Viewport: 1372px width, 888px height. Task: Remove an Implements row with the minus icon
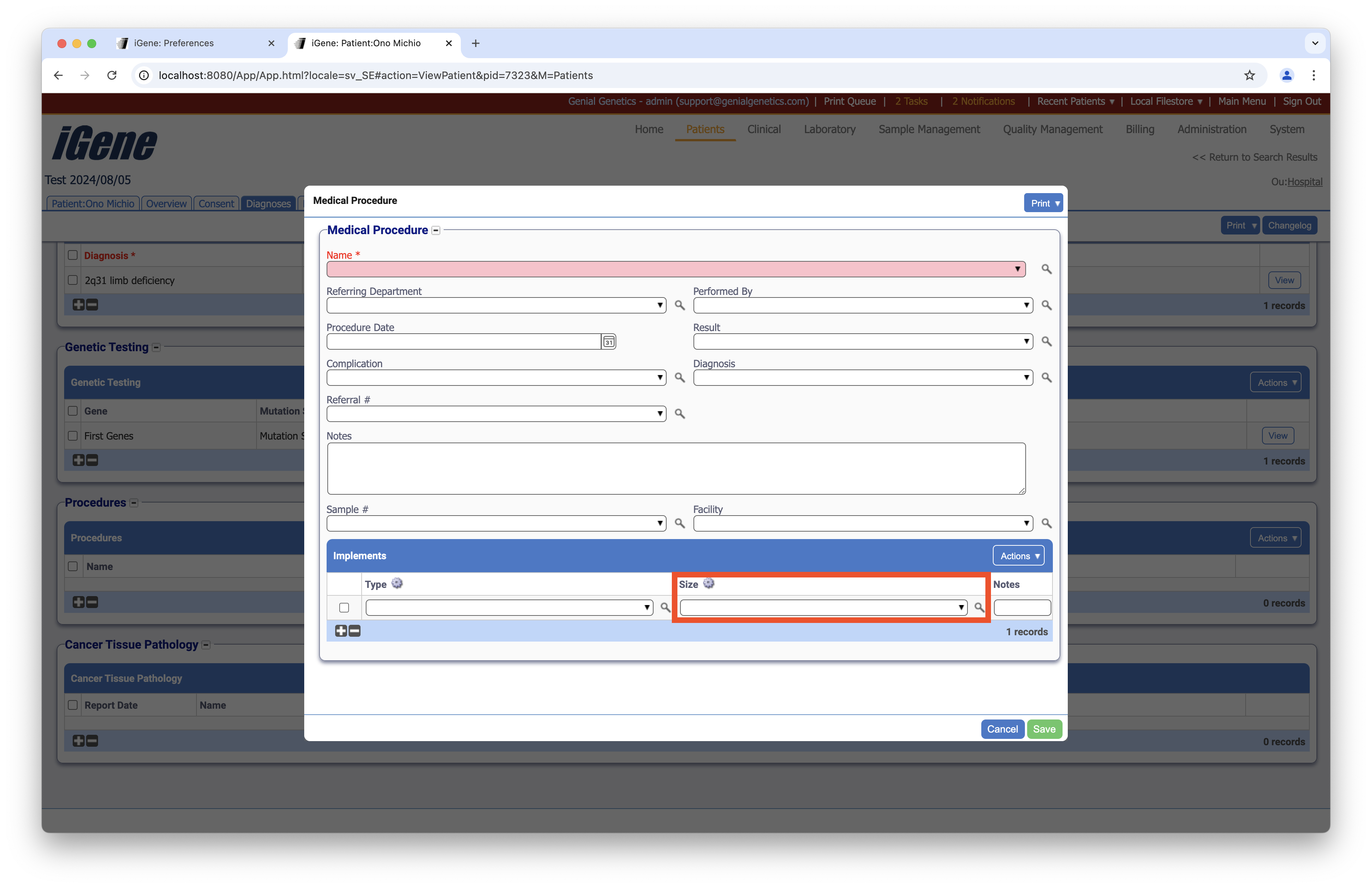pos(355,631)
